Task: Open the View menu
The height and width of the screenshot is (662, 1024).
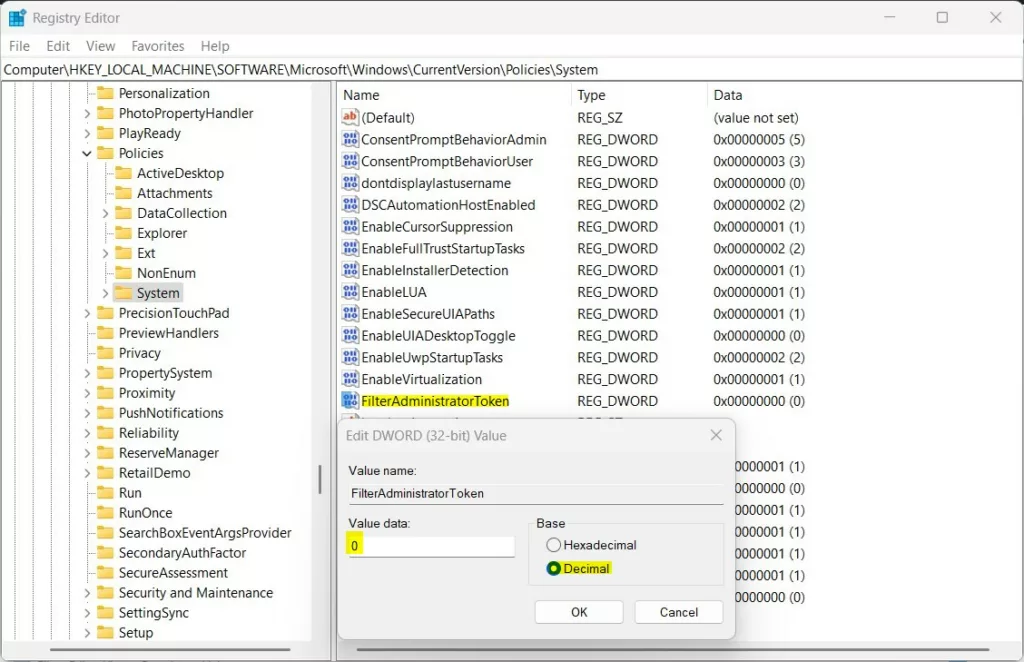Action: [101, 46]
